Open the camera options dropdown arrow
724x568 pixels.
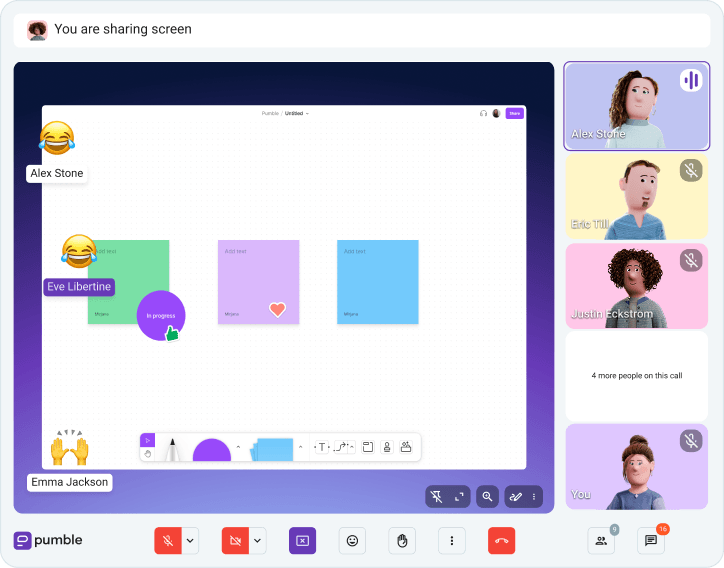coord(258,540)
